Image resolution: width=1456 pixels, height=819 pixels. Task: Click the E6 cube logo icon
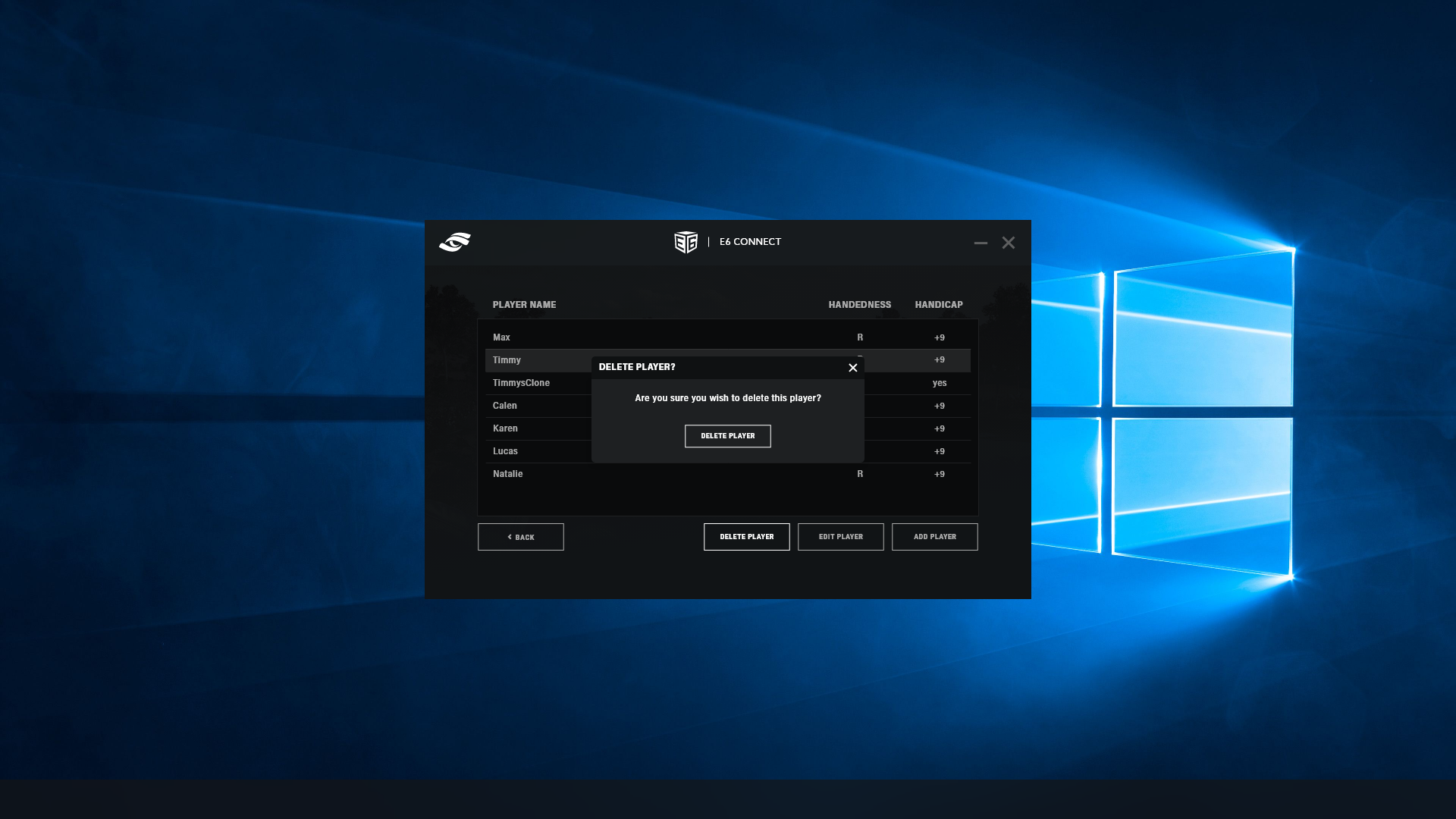[x=686, y=242]
